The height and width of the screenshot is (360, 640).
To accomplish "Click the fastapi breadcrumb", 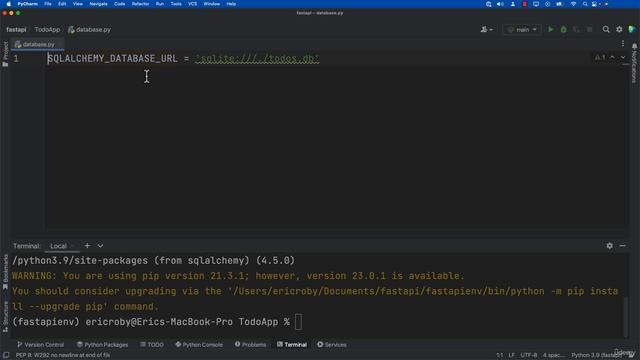I will (x=16, y=29).
